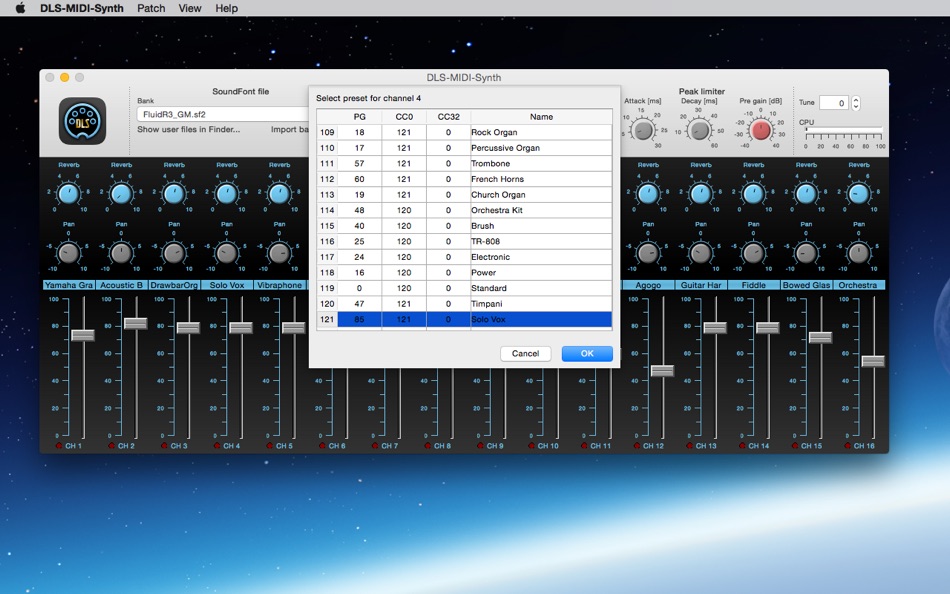This screenshot has width=950, height=594.
Task: Open the Patch menu
Action: 151,8
